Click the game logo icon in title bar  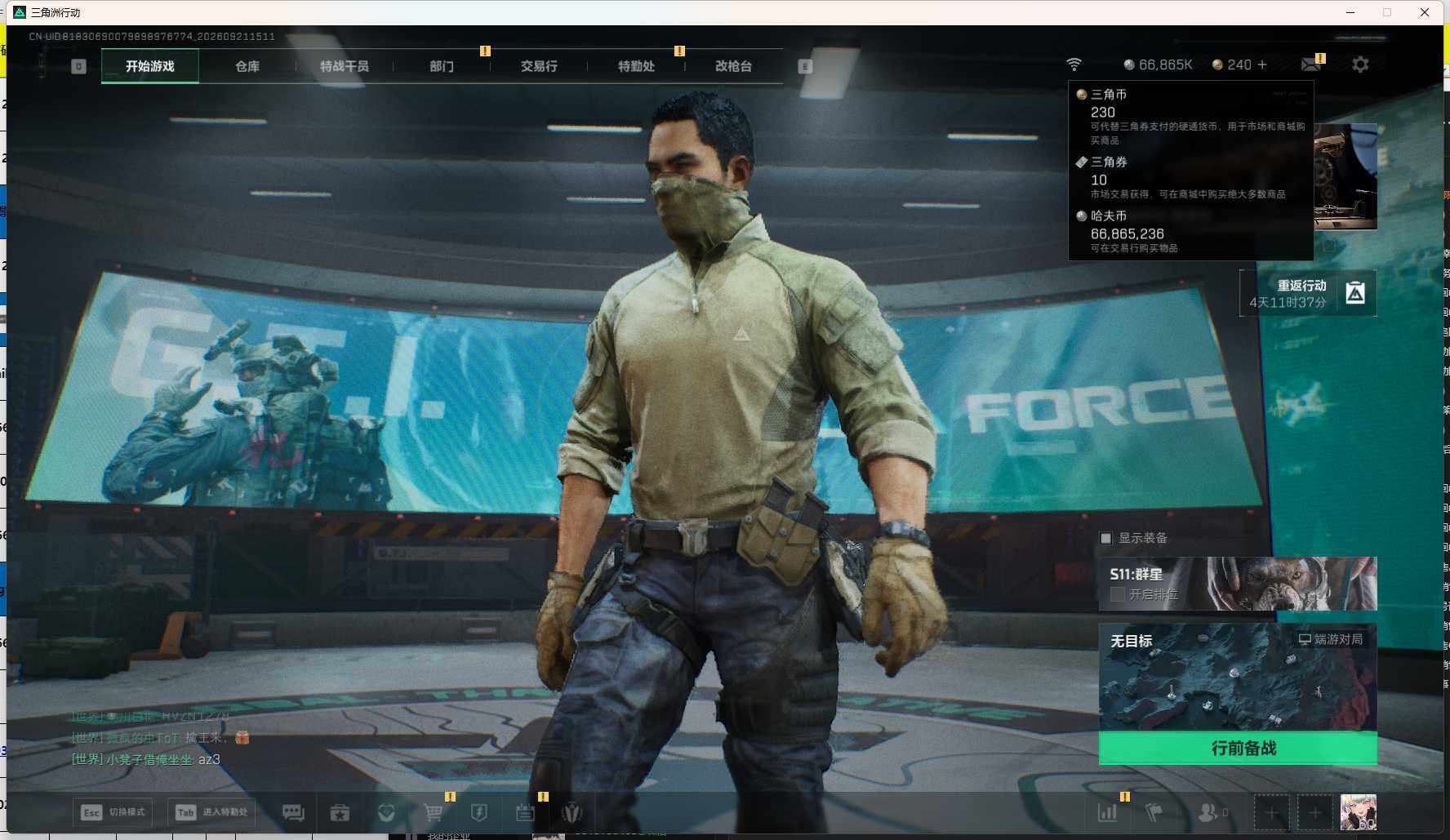20,12
